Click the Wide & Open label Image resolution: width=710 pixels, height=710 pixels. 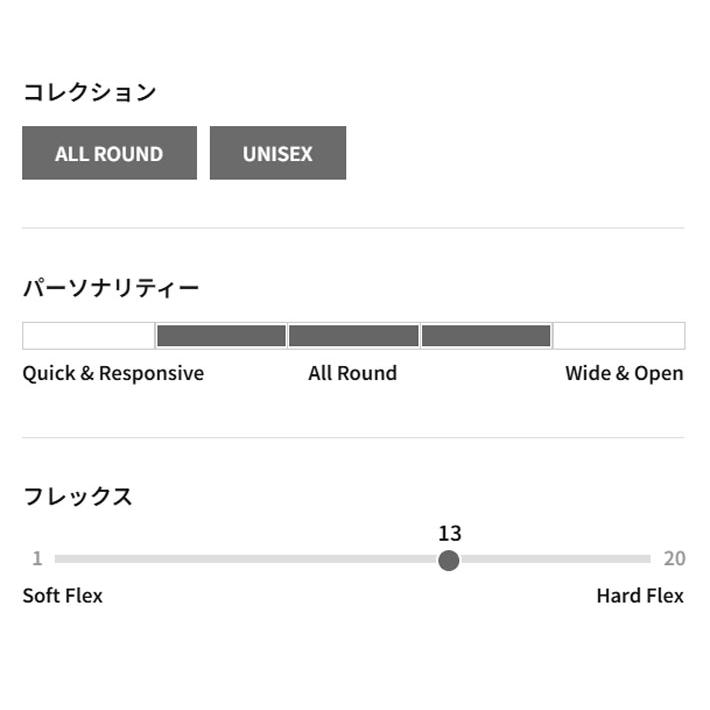click(x=624, y=373)
